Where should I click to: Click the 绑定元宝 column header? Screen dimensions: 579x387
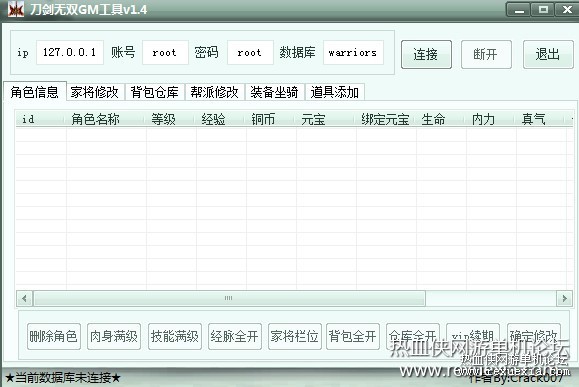click(x=386, y=119)
